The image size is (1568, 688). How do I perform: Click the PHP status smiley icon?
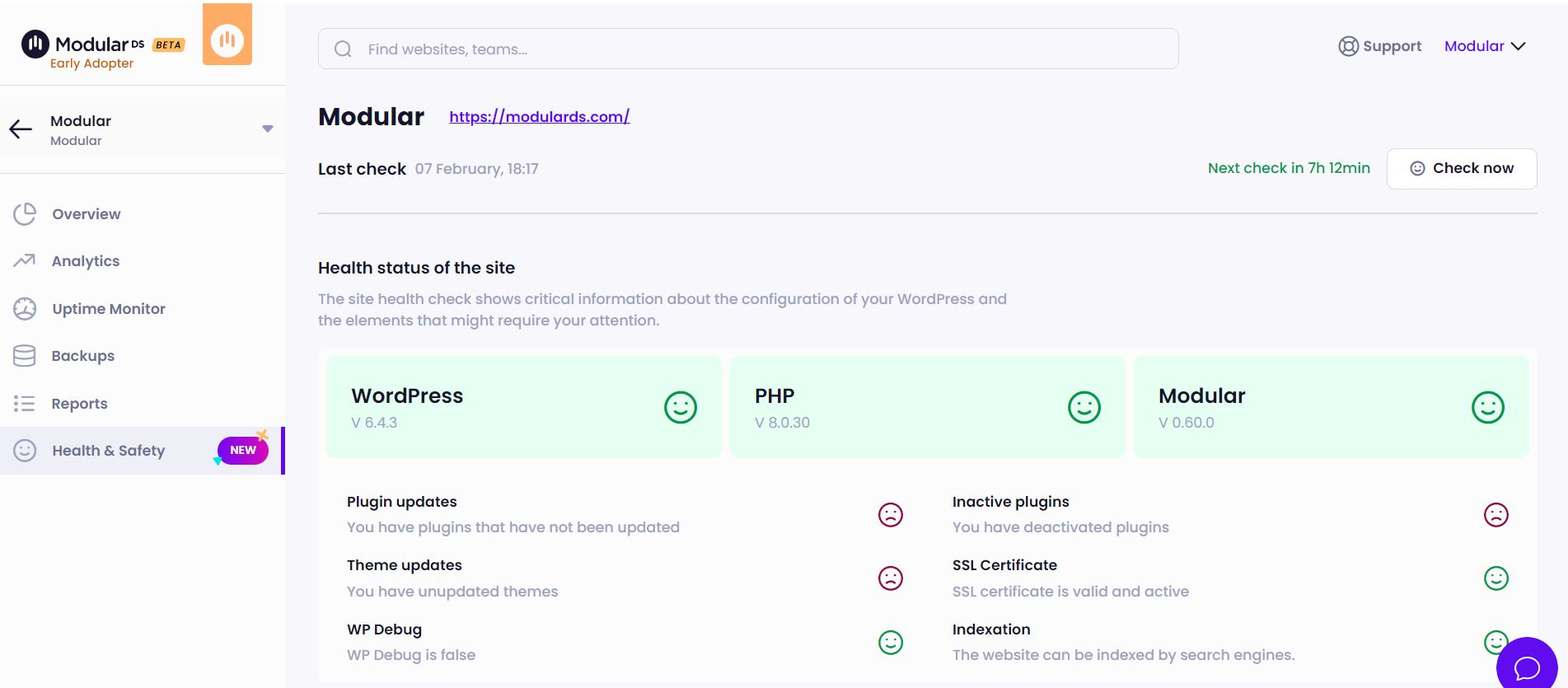point(1084,406)
